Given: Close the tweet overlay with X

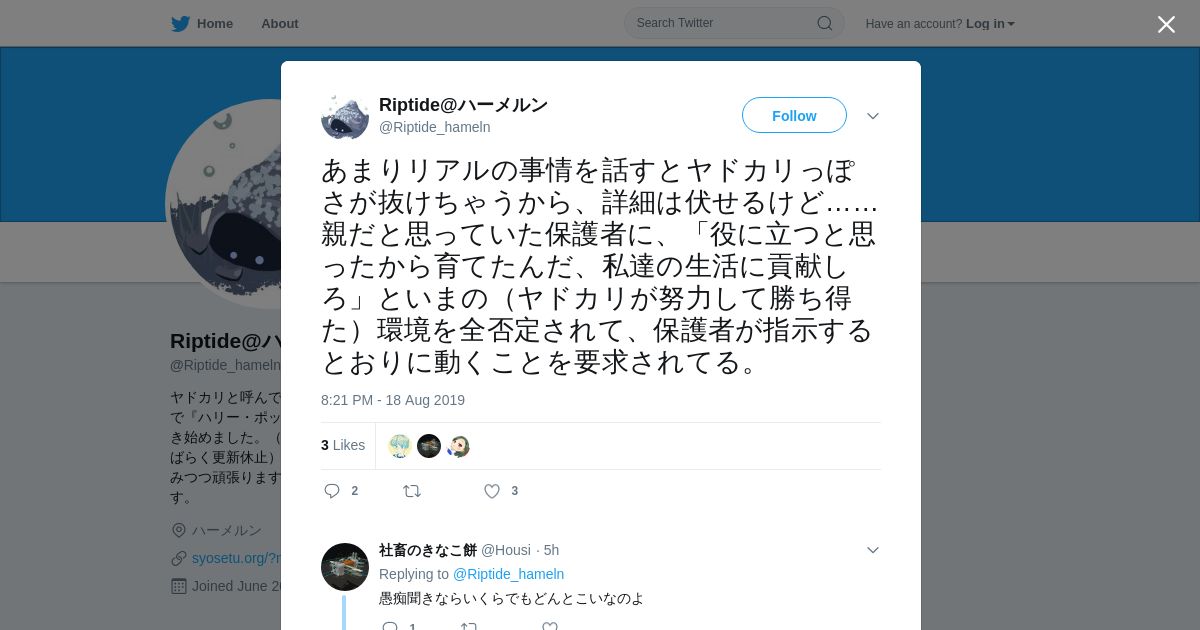Looking at the screenshot, I should [x=1166, y=24].
